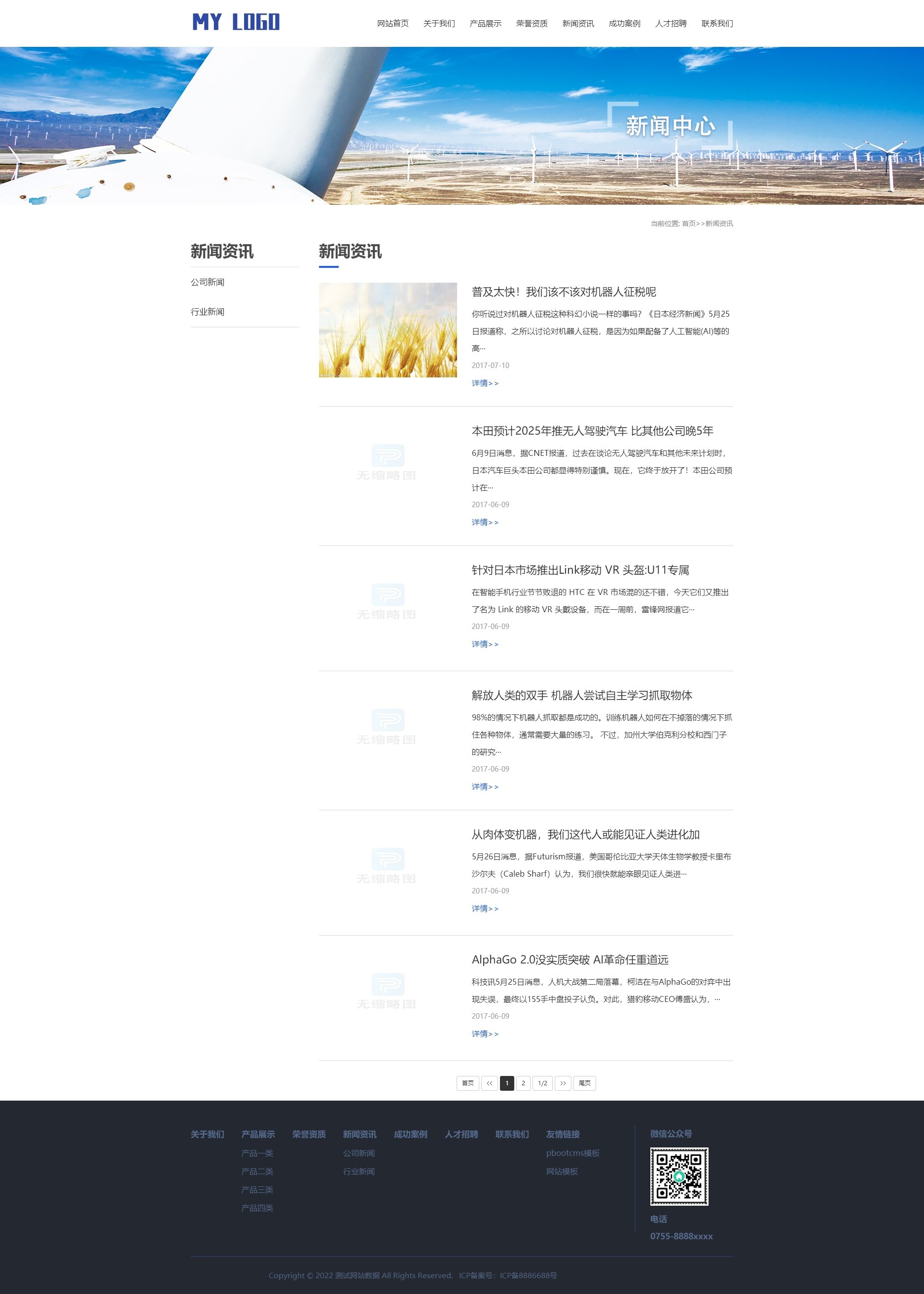Go to pagination page 2
The image size is (924, 1294).
[523, 1083]
